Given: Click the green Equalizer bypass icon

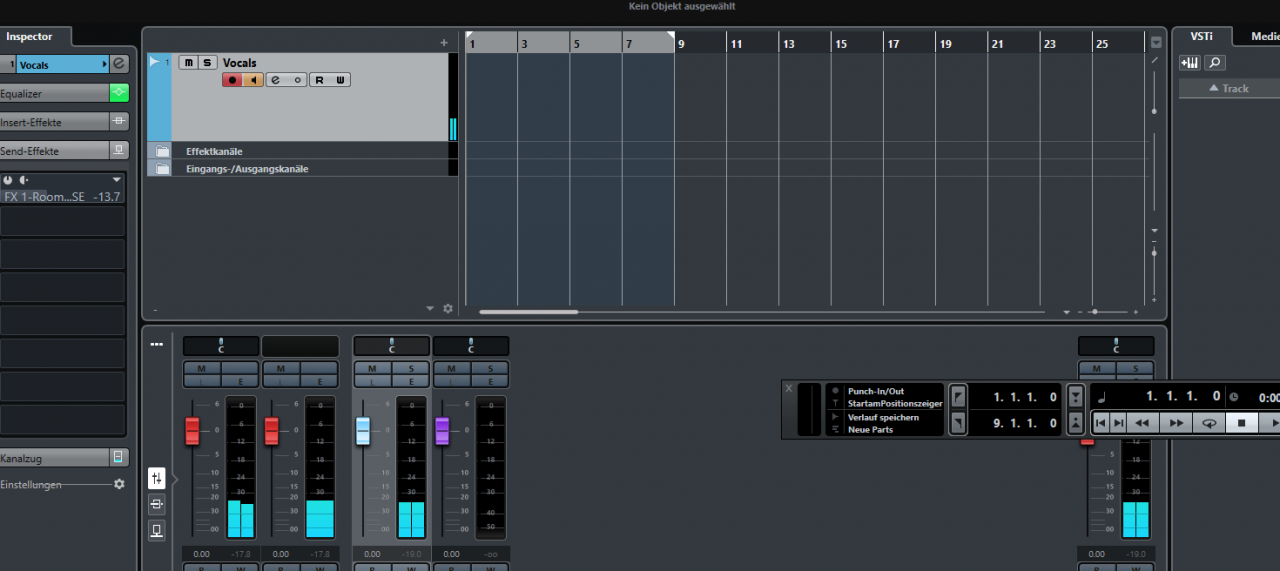Looking at the screenshot, I should click(119, 93).
